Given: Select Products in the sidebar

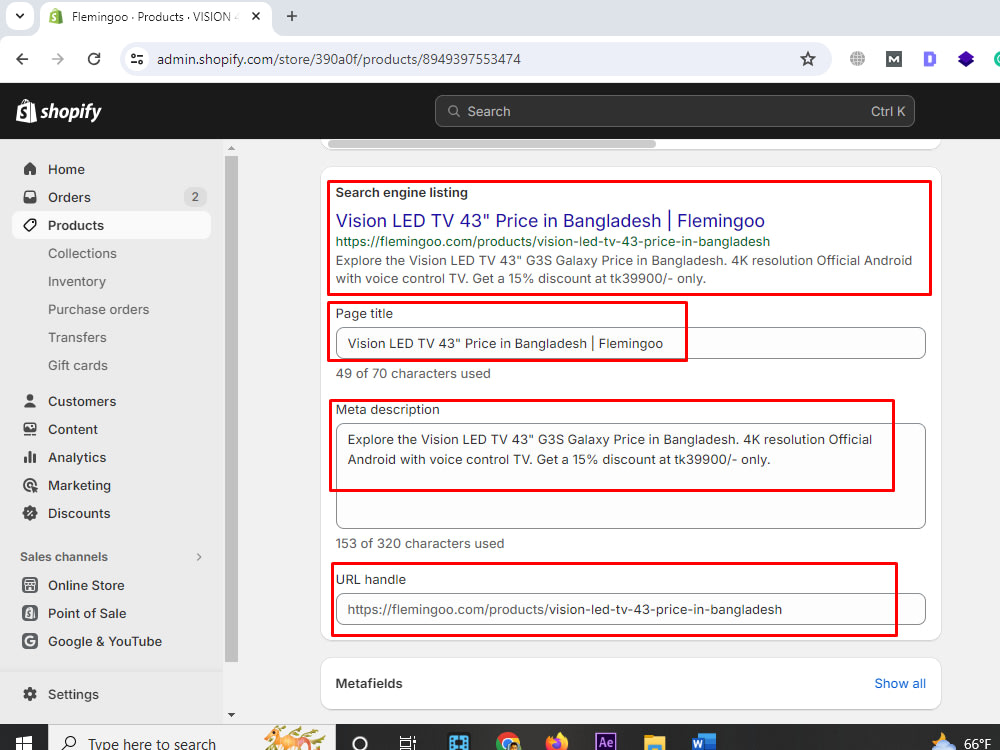Looking at the screenshot, I should point(112,225).
